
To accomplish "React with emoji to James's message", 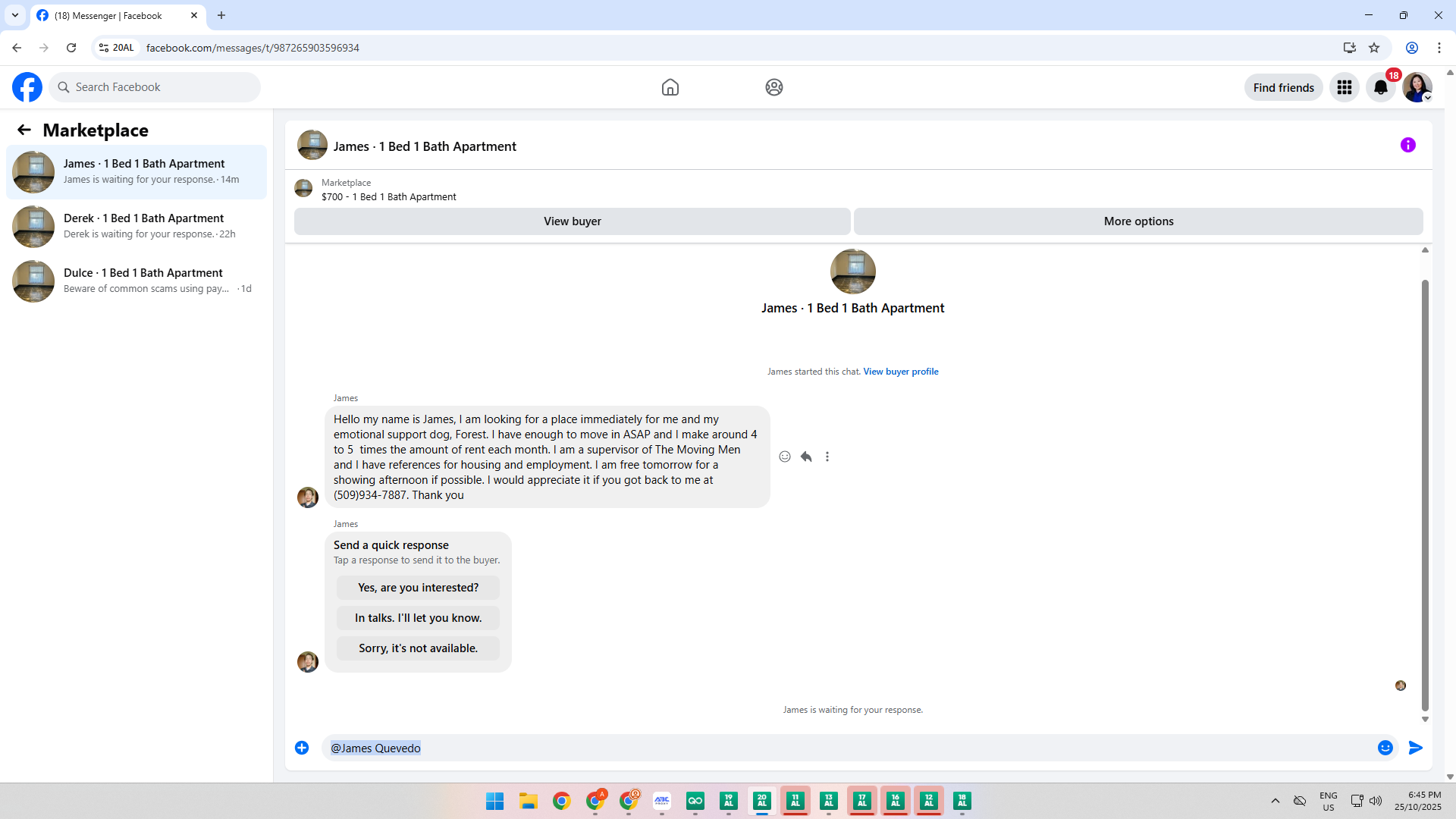I will tap(785, 457).
